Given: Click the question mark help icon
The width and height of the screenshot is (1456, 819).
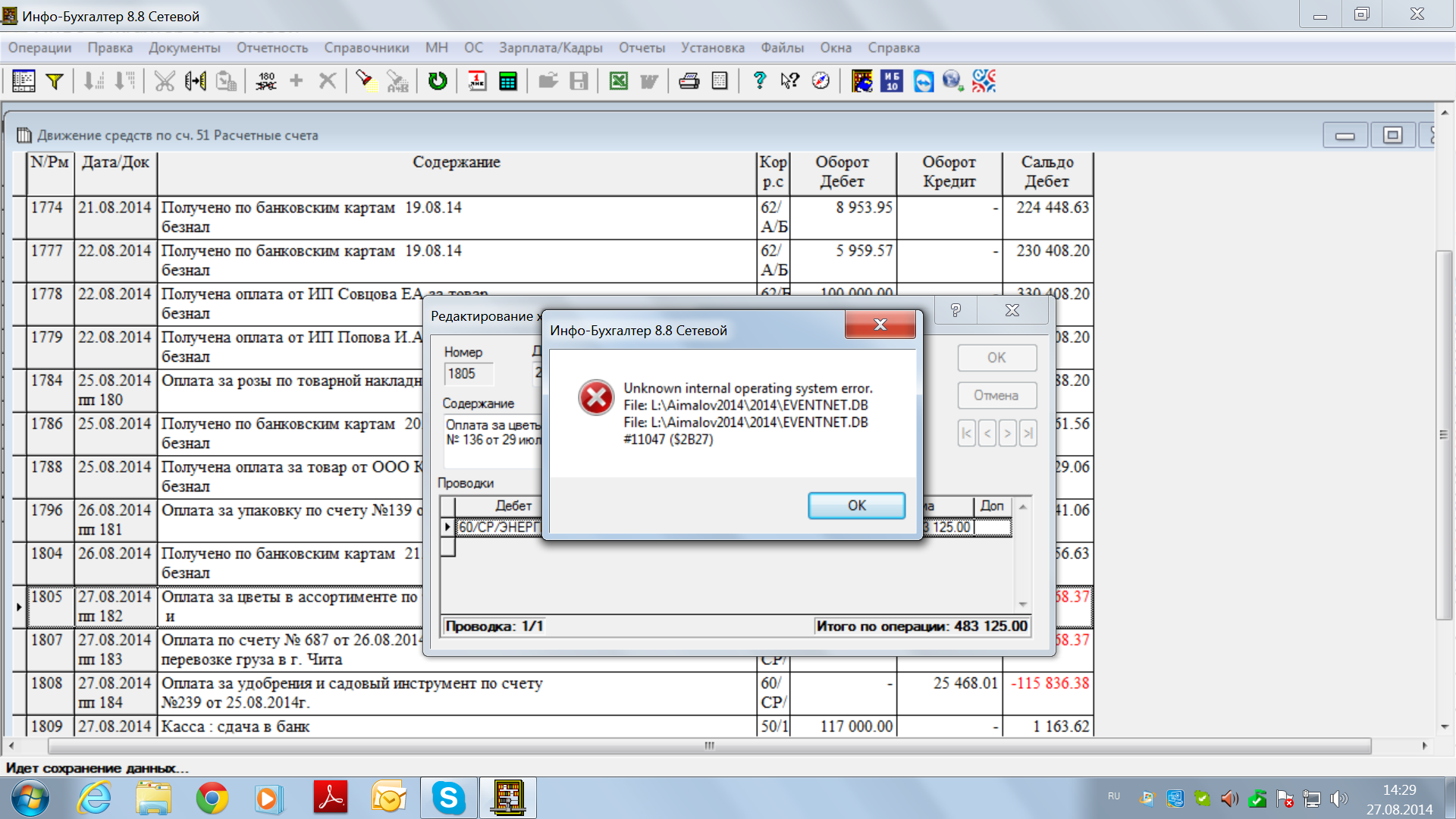Looking at the screenshot, I should click(759, 80).
